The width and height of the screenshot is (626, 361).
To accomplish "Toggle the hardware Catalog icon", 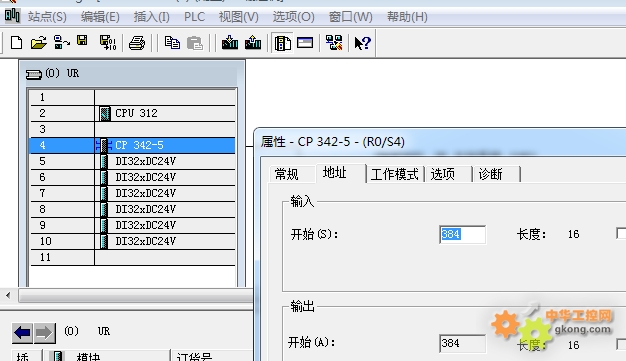I will click(x=282, y=43).
